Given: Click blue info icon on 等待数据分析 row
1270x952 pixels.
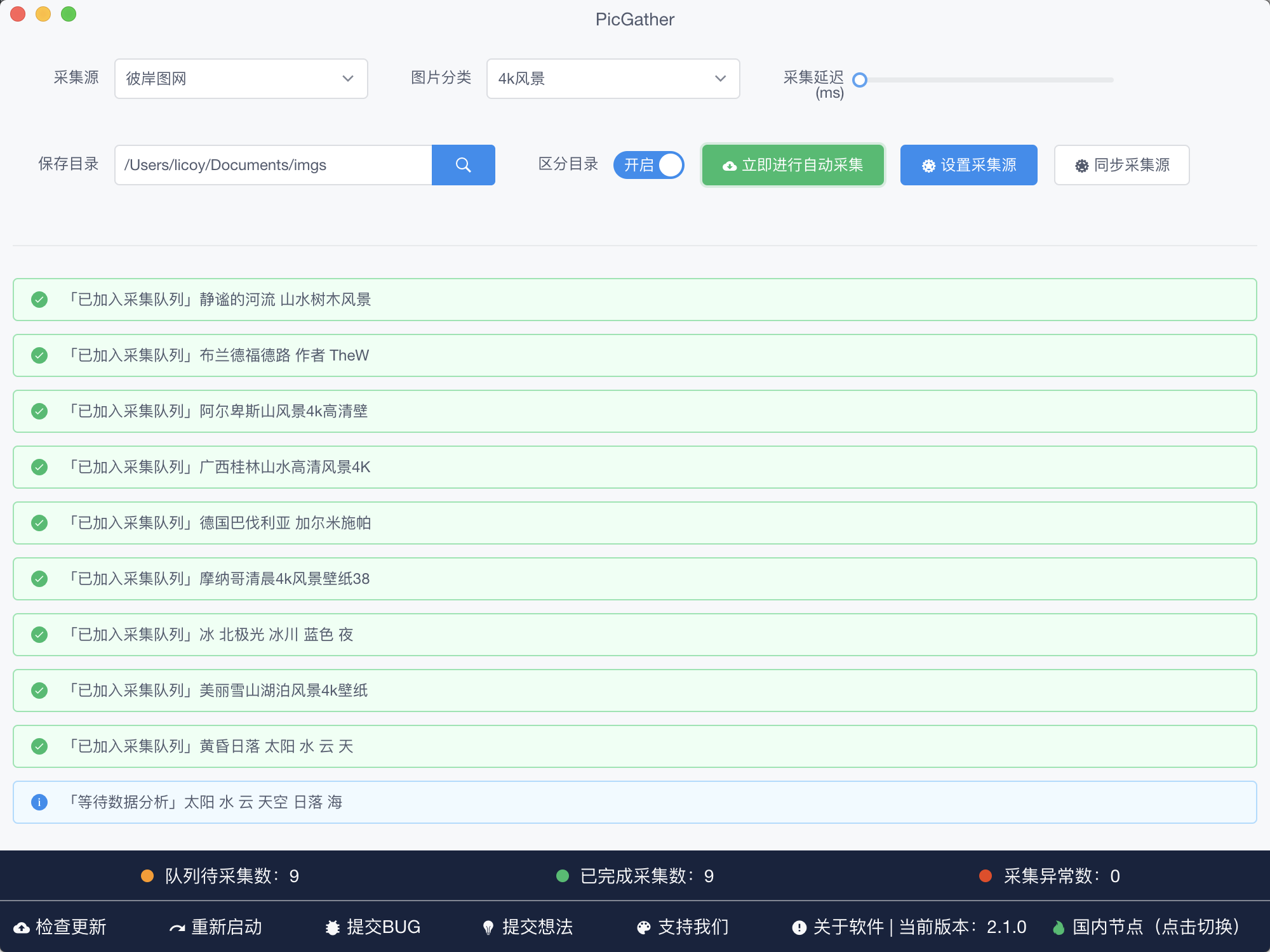Looking at the screenshot, I should (x=39, y=802).
